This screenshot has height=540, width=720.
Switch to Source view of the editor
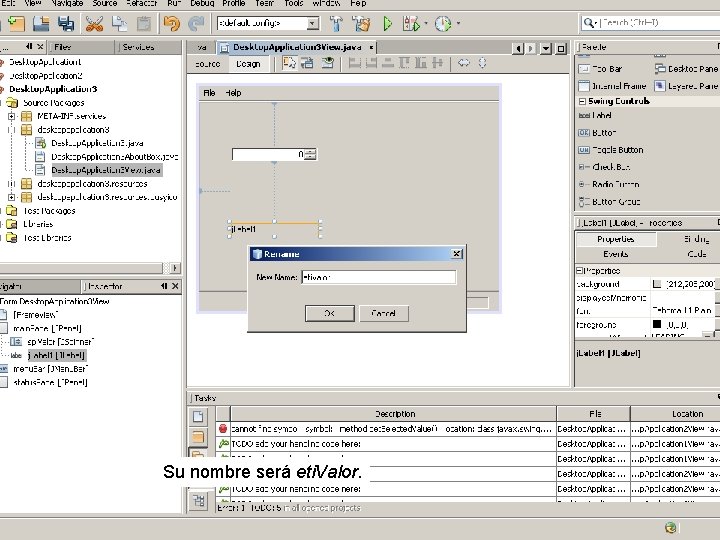(x=208, y=64)
